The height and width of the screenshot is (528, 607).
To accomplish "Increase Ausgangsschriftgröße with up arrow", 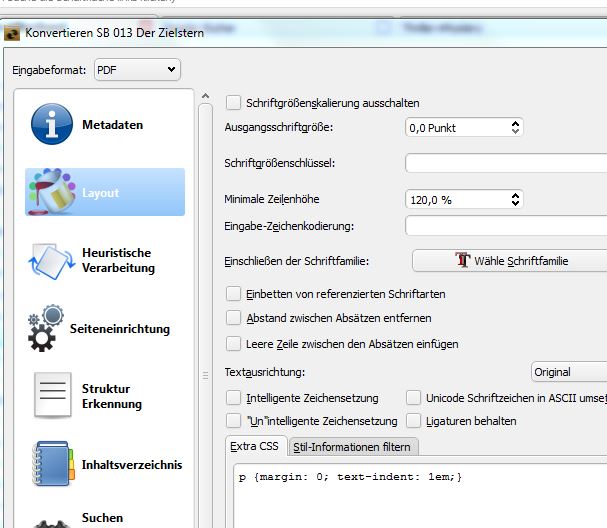I will [x=515, y=123].
